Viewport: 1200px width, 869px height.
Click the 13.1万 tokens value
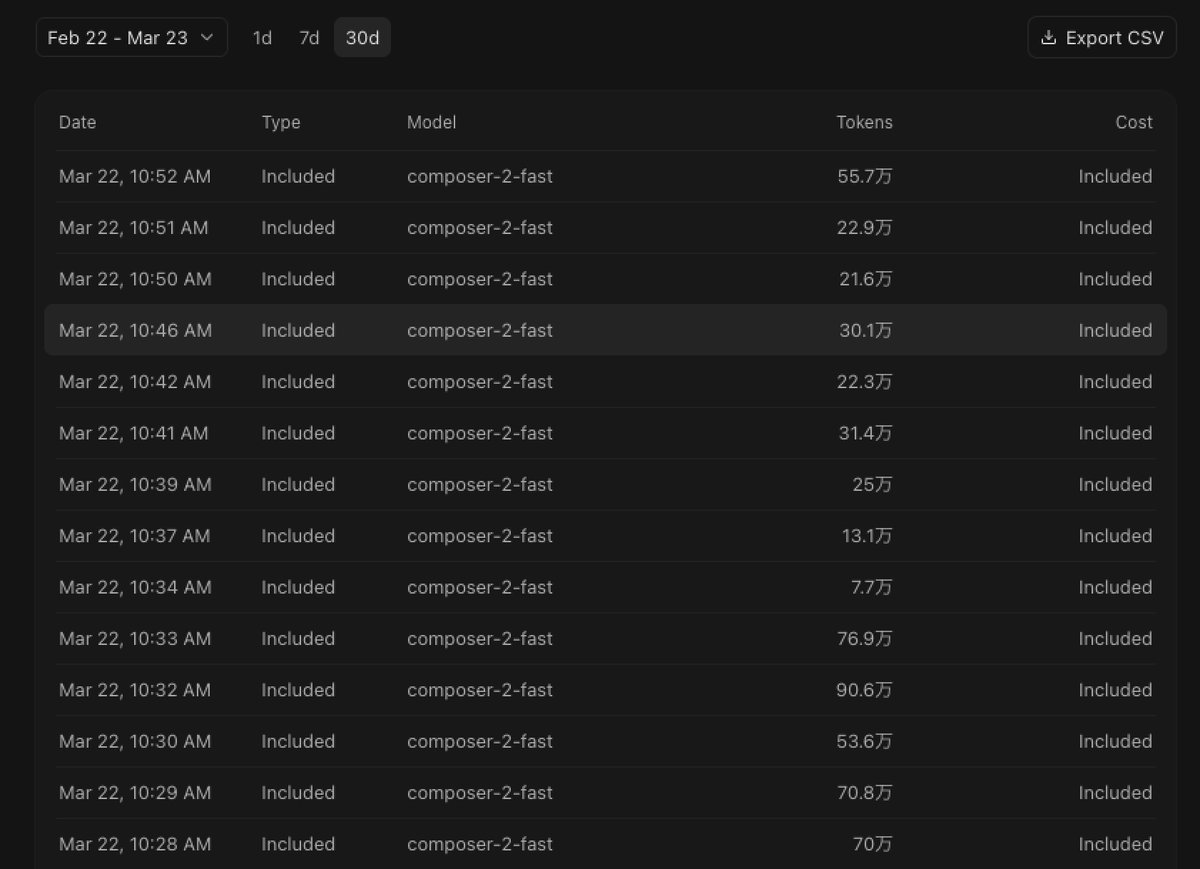coord(867,536)
